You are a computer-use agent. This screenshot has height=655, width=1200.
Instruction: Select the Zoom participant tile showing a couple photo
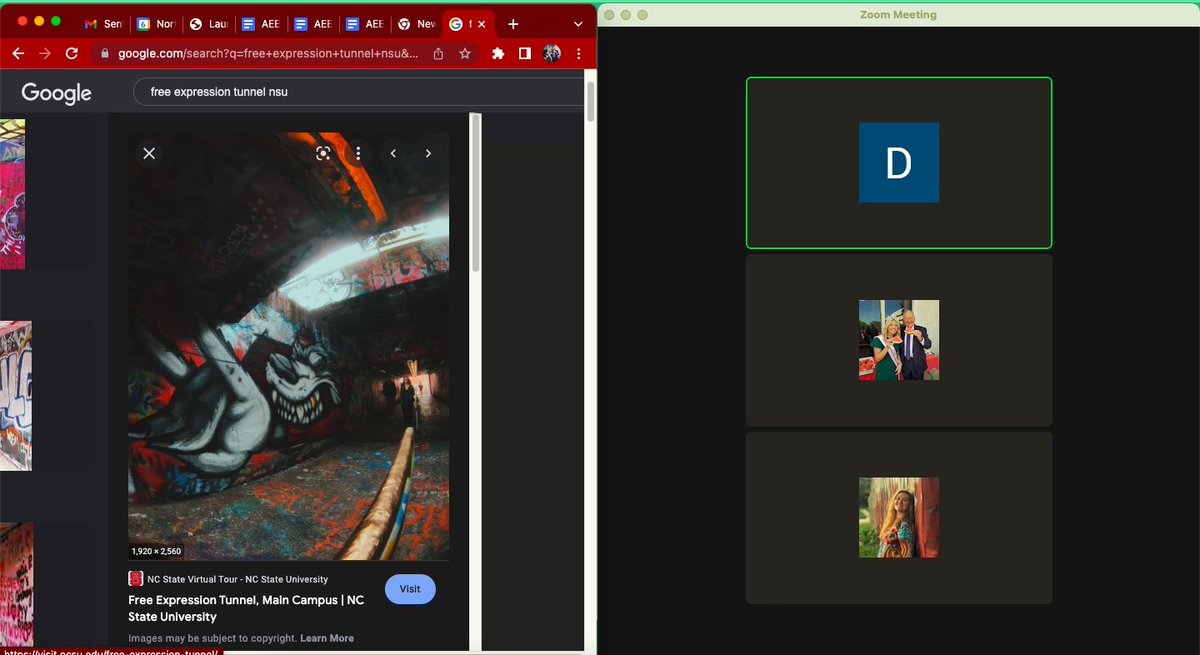coord(899,340)
